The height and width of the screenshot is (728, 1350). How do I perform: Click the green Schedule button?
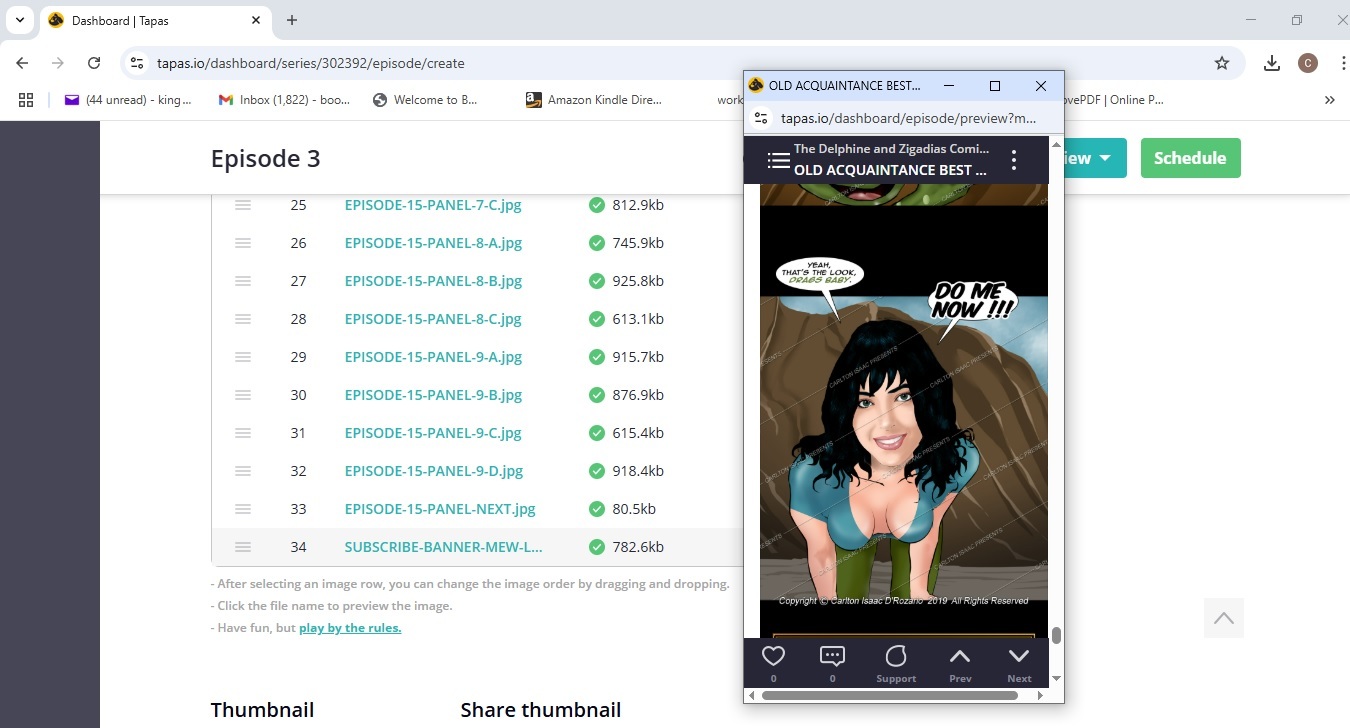(1190, 158)
